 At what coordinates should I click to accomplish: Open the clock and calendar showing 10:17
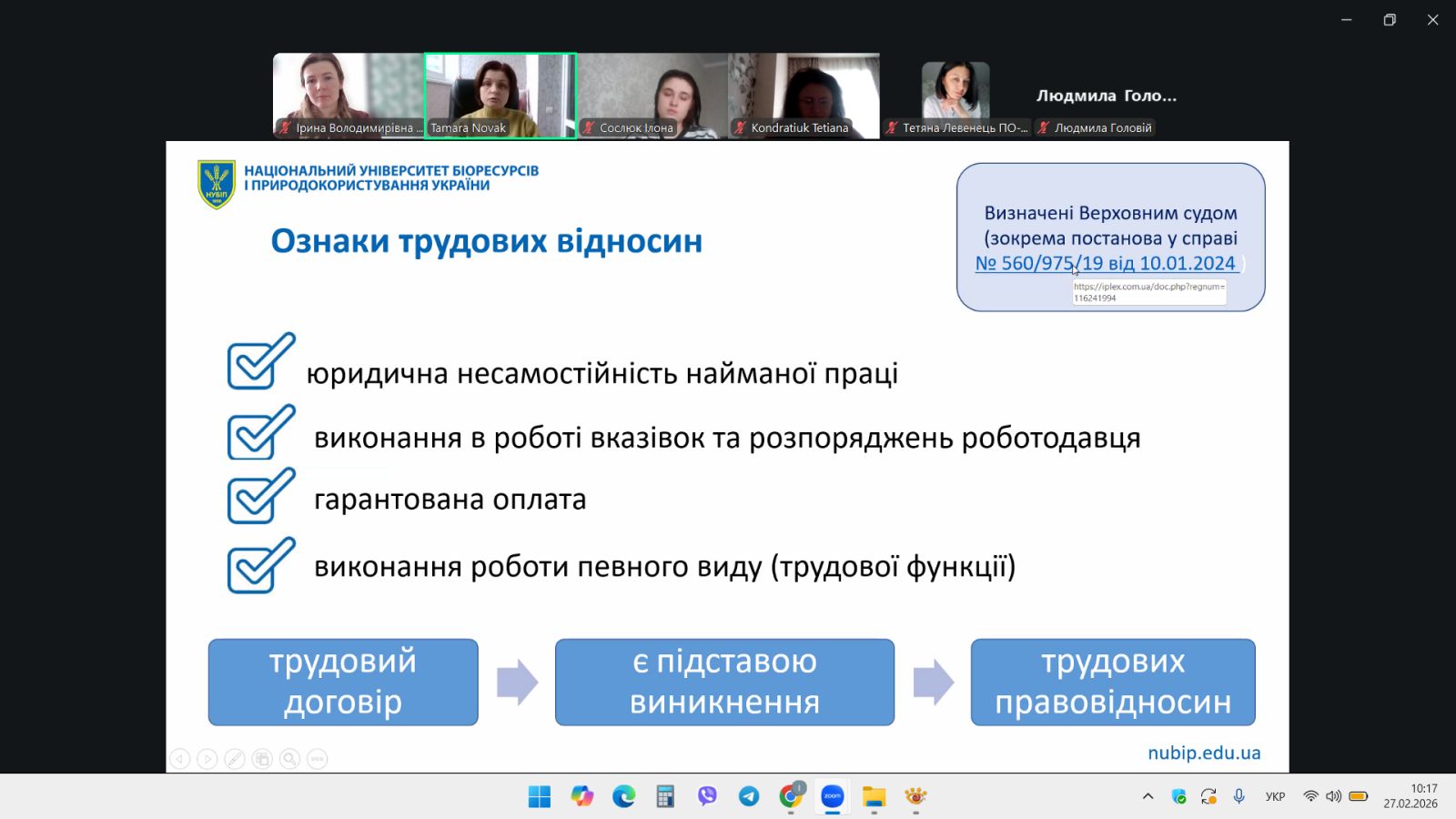click(1410, 796)
